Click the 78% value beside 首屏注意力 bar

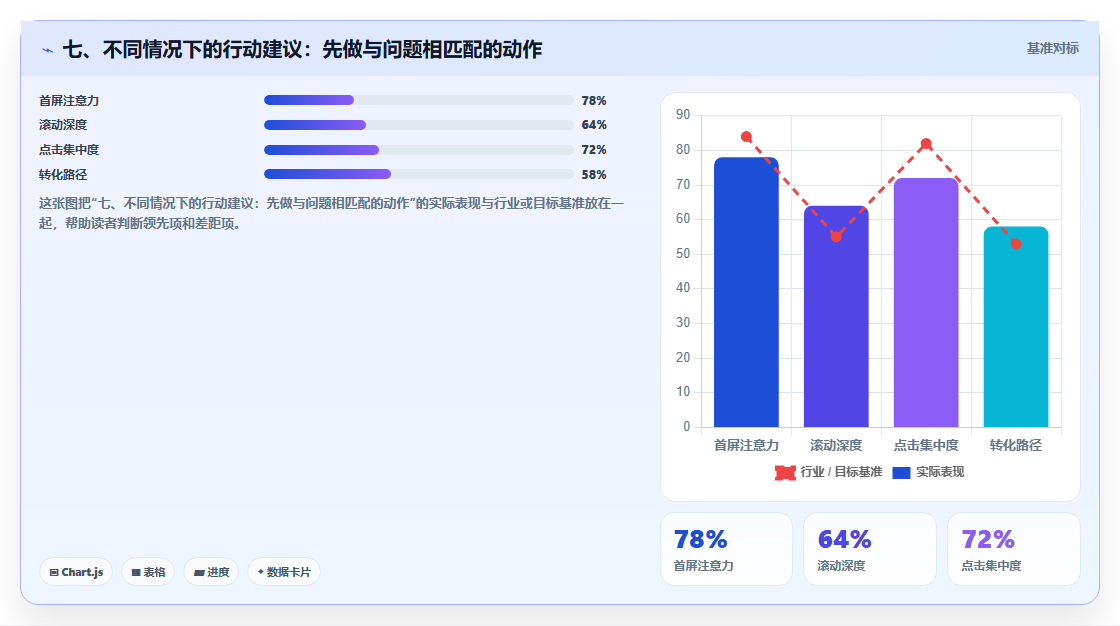[x=594, y=101]
